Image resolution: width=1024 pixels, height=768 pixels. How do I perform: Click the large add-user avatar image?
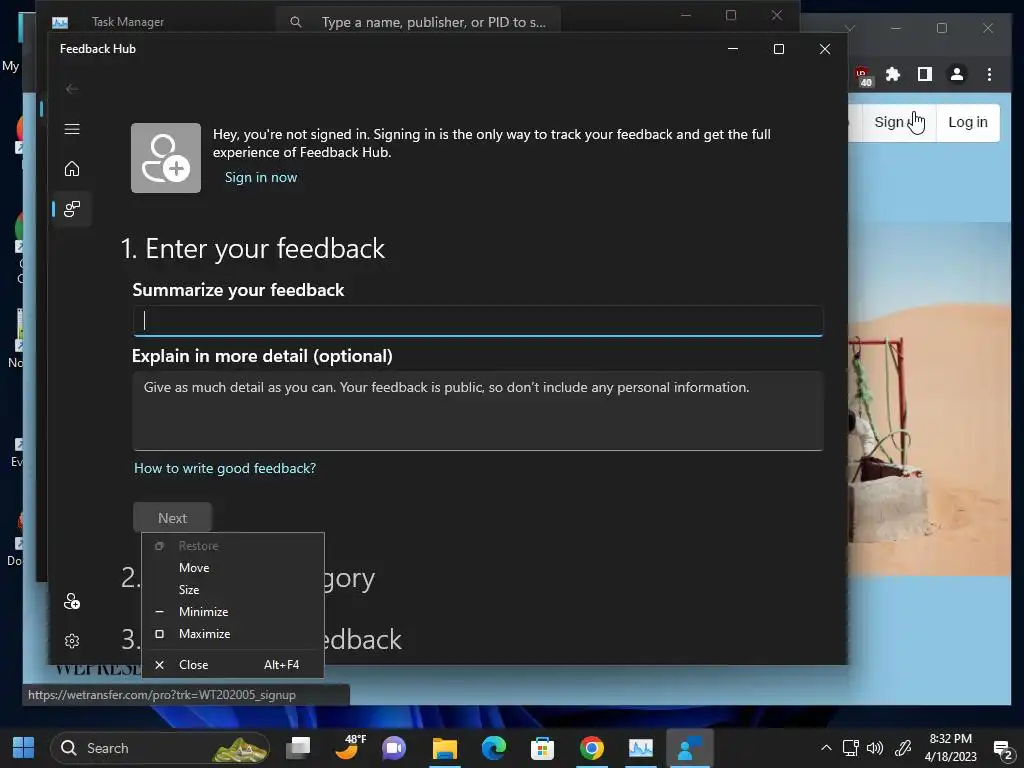click(x=166, y=158)
